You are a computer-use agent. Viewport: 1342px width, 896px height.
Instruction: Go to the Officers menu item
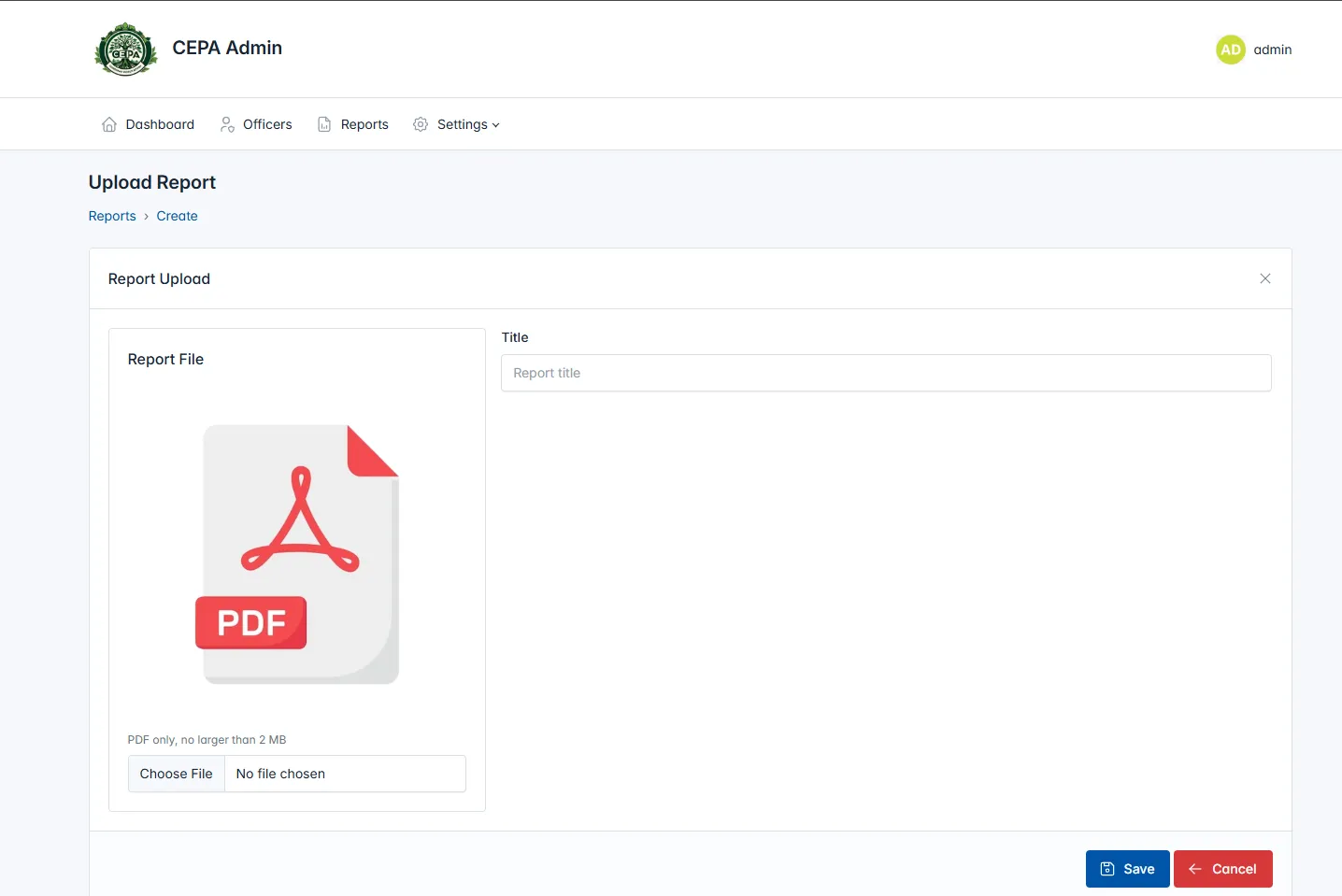pos(267,124)
